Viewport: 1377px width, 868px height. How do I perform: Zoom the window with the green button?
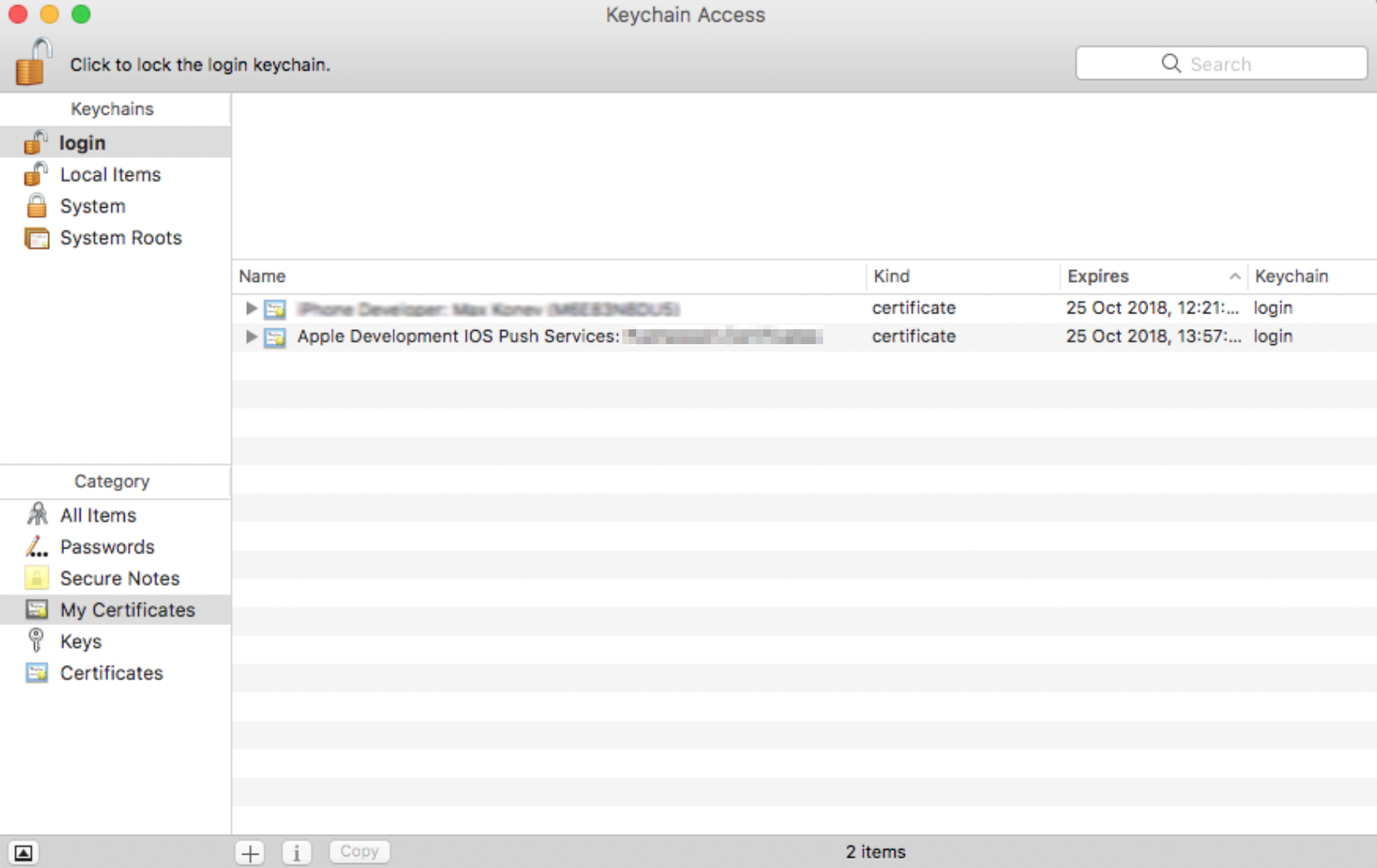click(x=81, y=14)
